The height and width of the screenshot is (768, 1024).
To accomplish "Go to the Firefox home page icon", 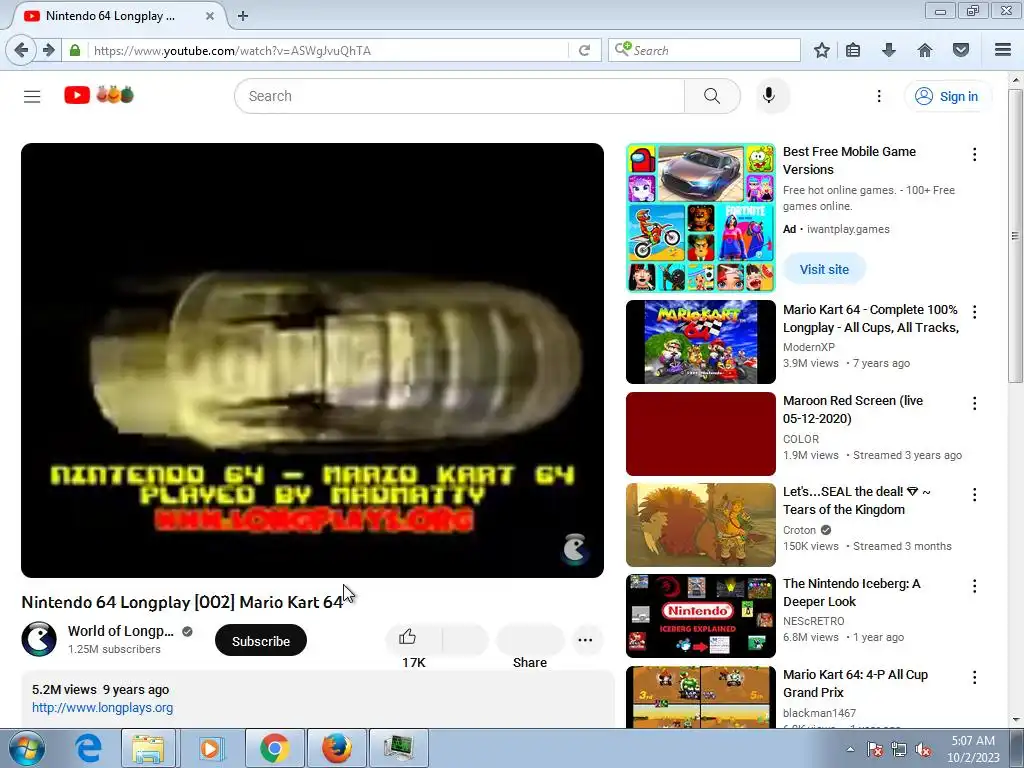I will (925, 50).
